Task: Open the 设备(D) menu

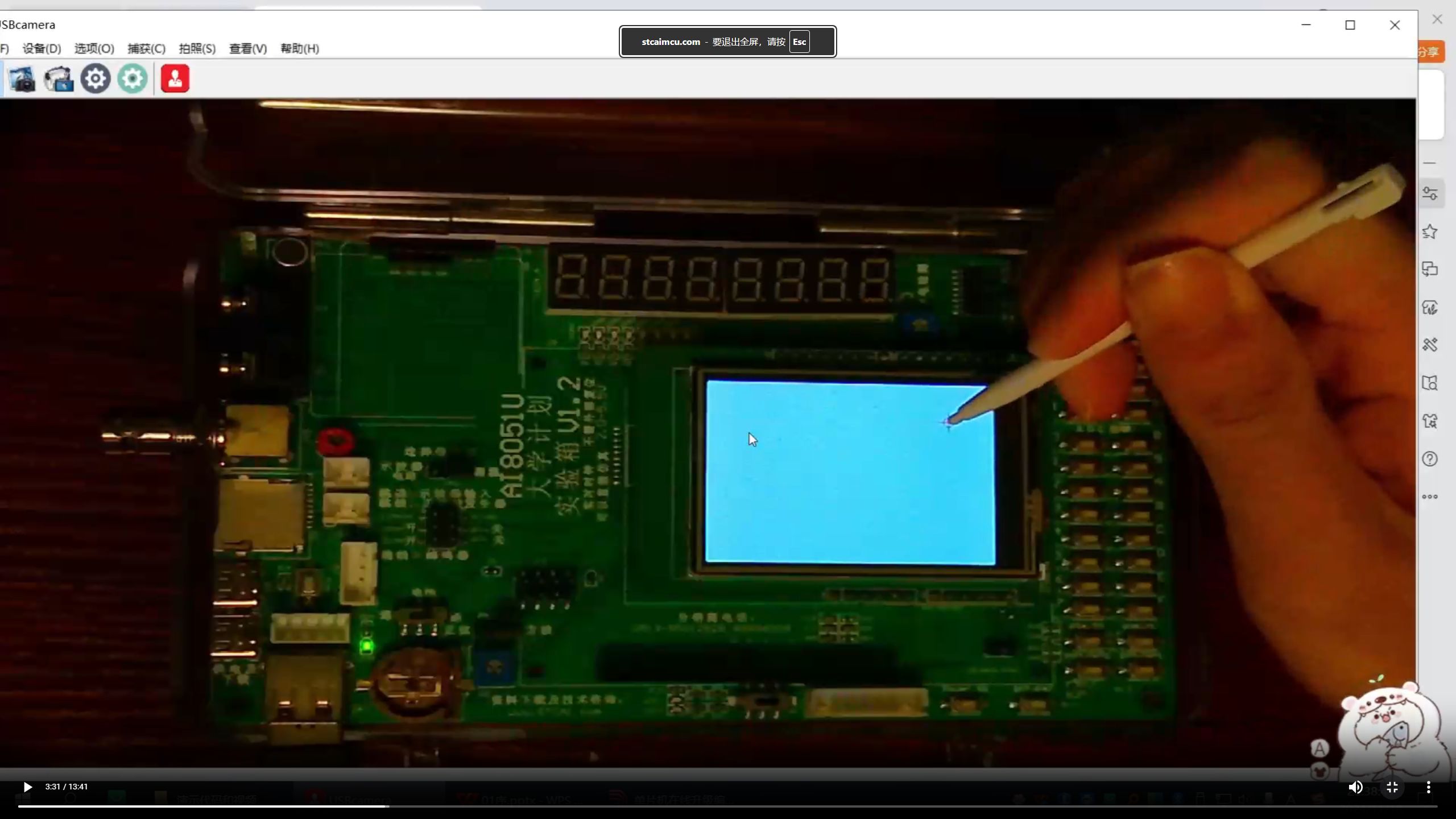Action: pos(42,48)
